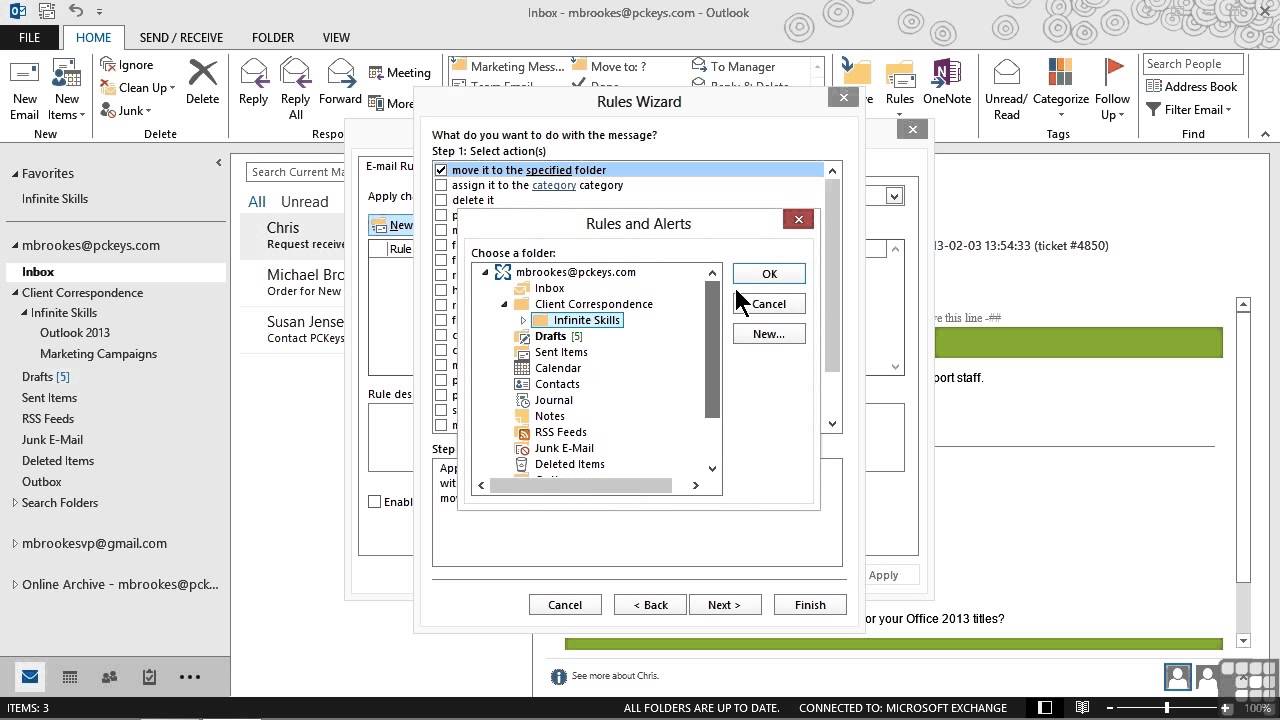
Task: Expand Search Folders in navigation pane
Action: coord(15,503)
